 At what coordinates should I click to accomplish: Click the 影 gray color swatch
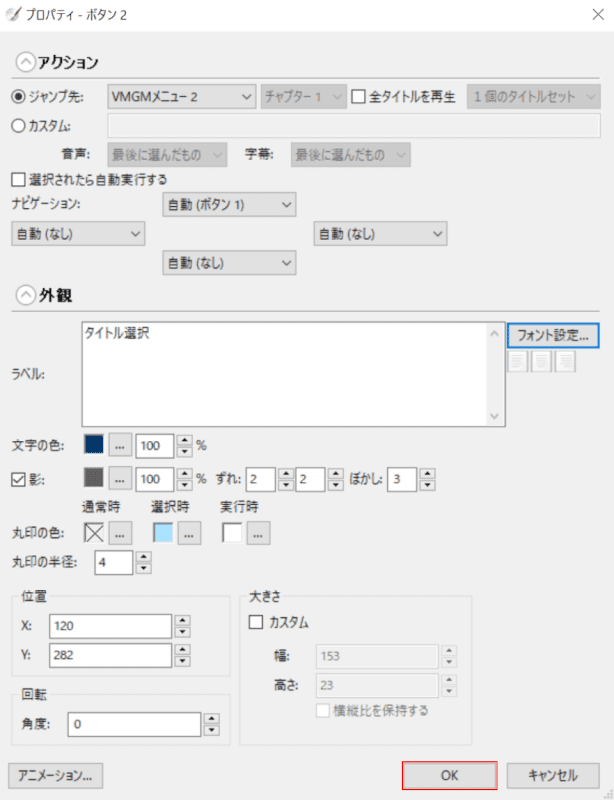pyautogui.click(x=93, y=478)
